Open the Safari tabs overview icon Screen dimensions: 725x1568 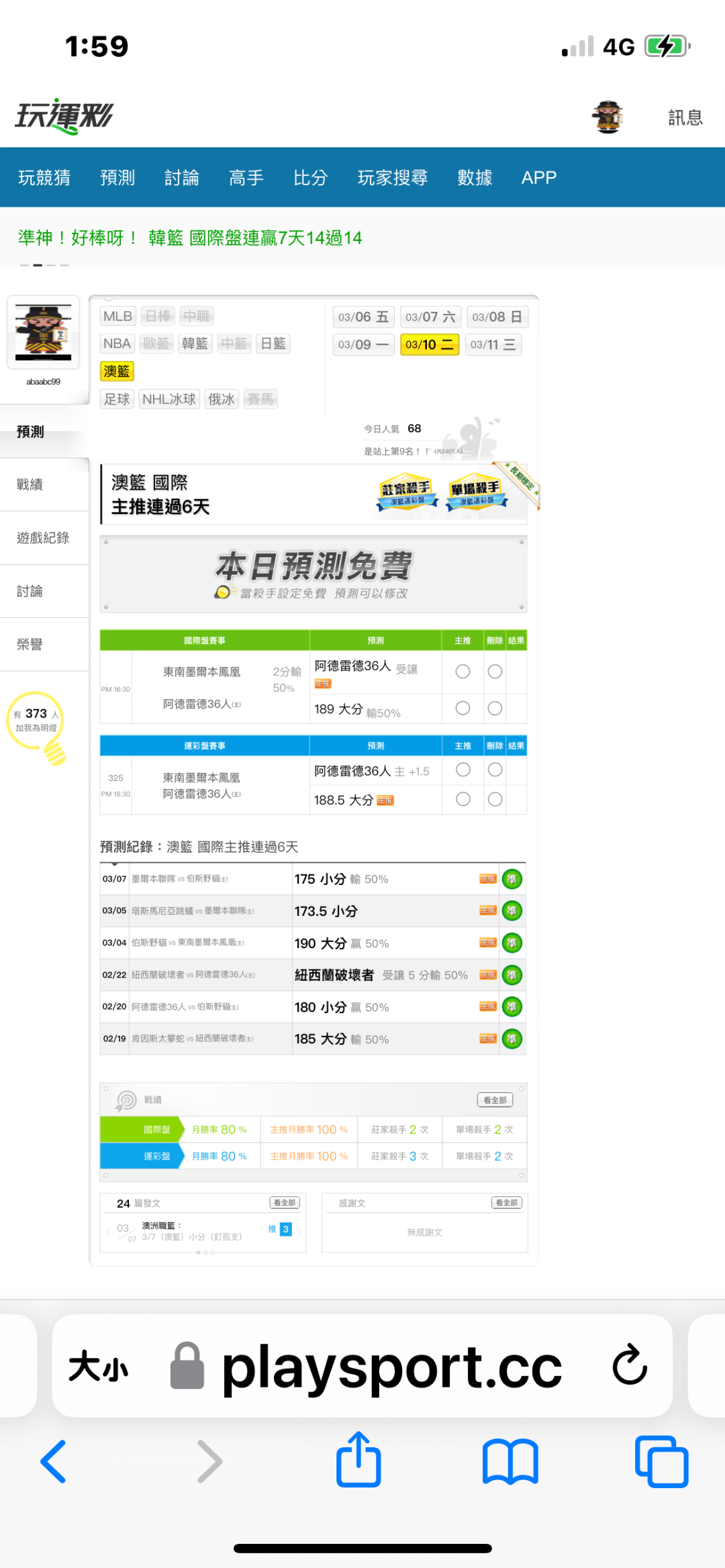(x=661, y=1461)
